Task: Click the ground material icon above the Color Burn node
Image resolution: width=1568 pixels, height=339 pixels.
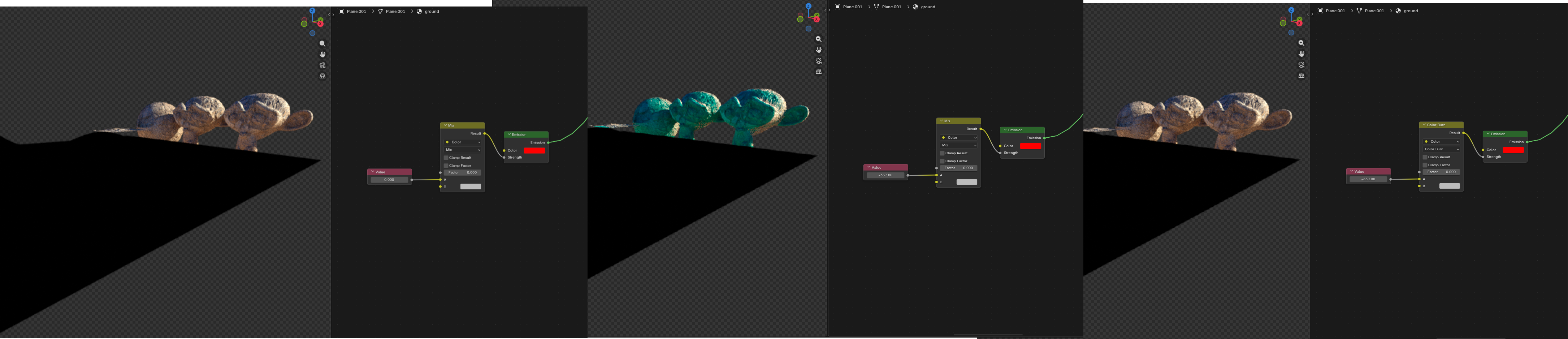Action: click(x=1398, y=11)
